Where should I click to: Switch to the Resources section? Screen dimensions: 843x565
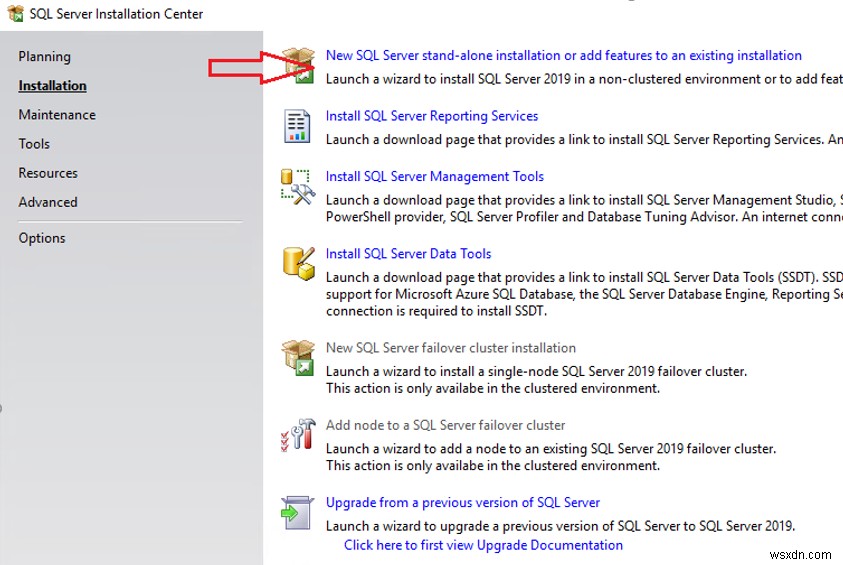pos(48,173)
